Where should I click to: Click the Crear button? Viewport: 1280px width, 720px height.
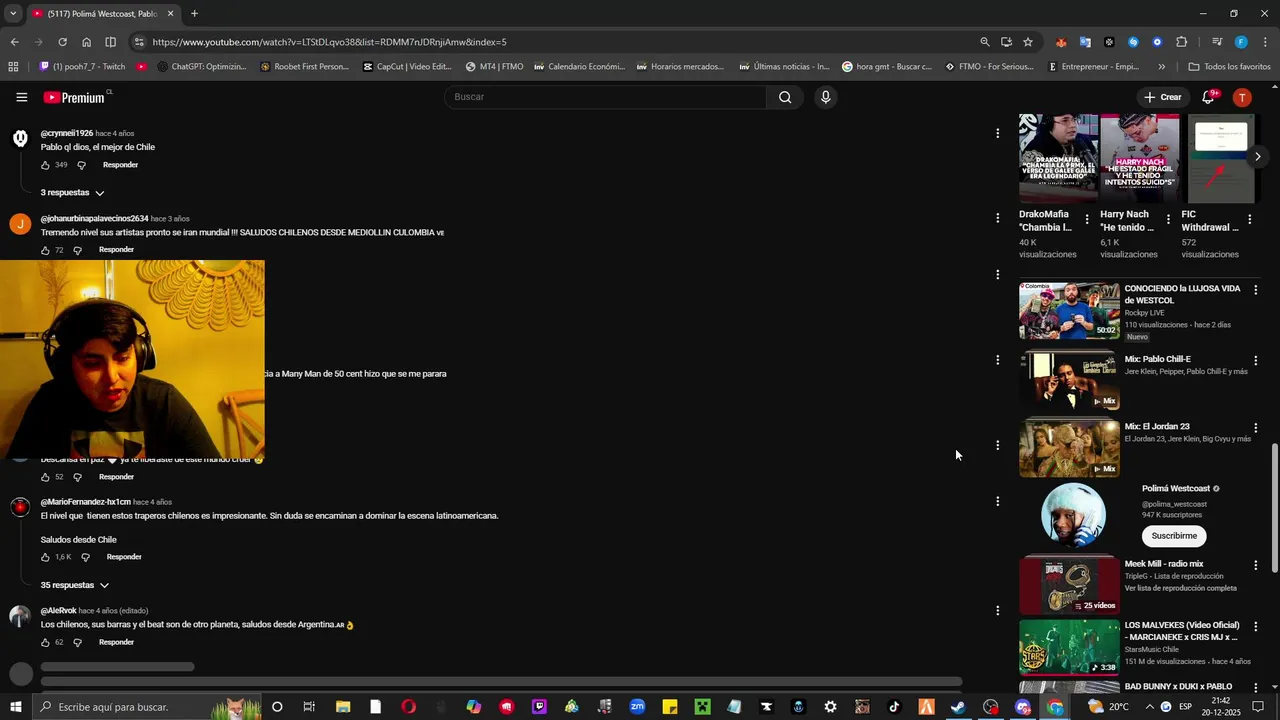tap(1163, 97)
